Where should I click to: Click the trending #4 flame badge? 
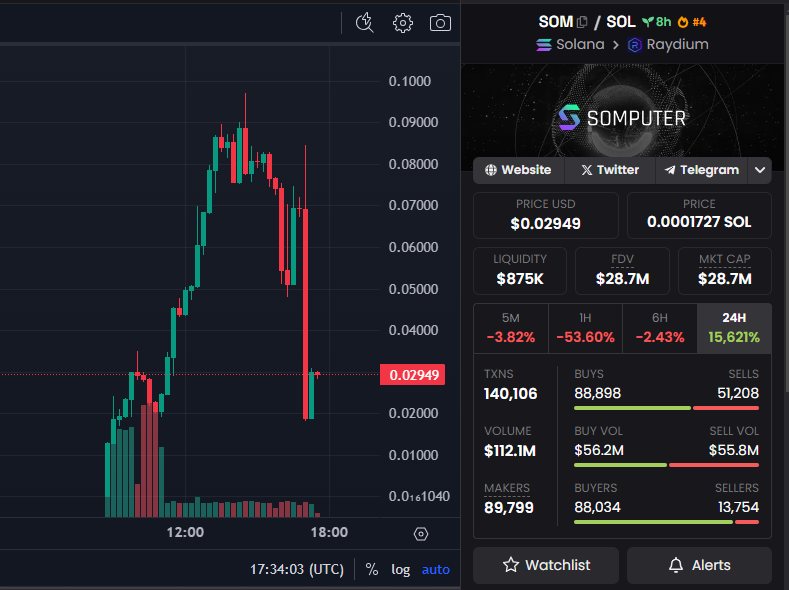pyautogui.click(x=692, y=22)
